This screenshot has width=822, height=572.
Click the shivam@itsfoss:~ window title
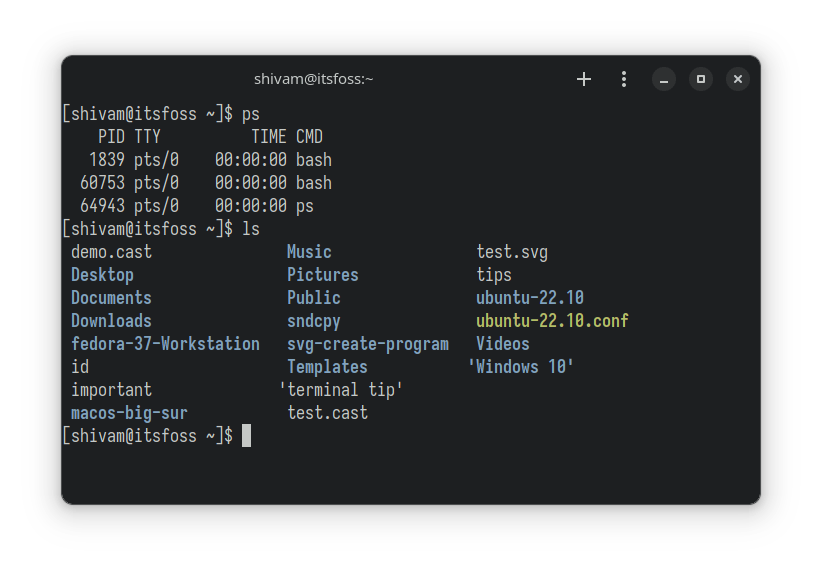point(313,79)
